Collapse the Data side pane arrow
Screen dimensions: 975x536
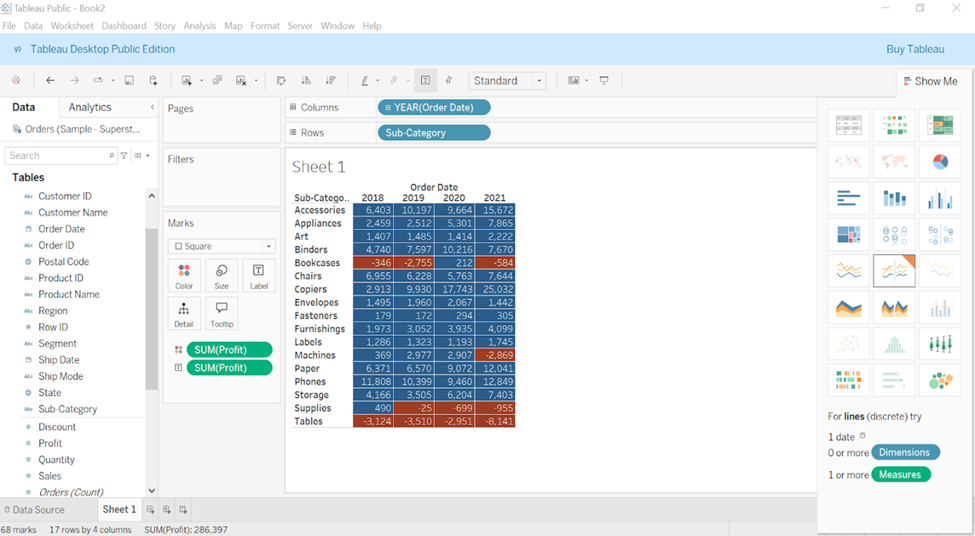click(152, 107)
